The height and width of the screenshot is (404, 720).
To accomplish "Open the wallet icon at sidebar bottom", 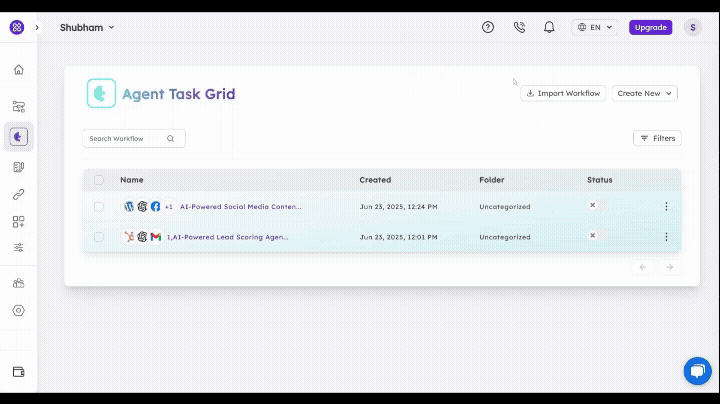I will coord(18,372).
